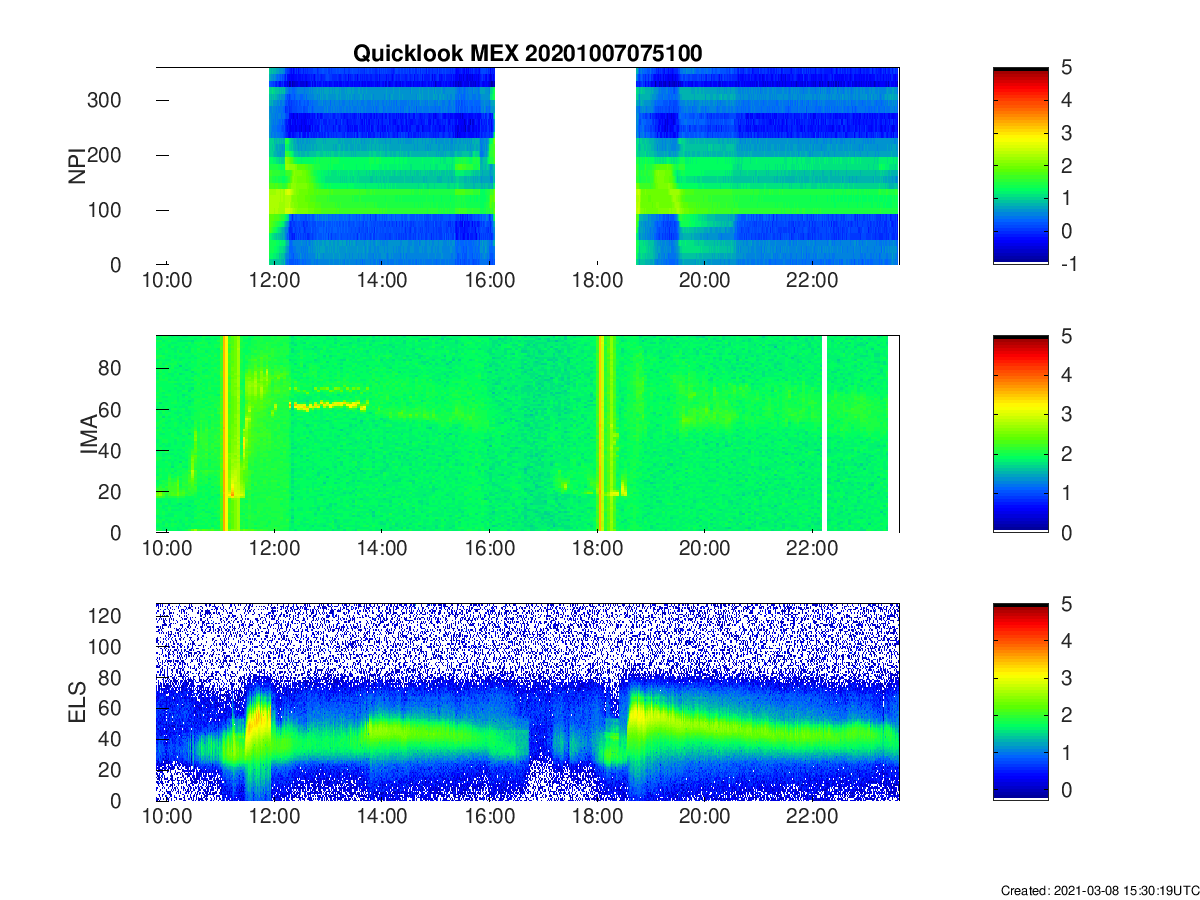
Task: Select the NPI y-axis label
Action: point(77,166)
